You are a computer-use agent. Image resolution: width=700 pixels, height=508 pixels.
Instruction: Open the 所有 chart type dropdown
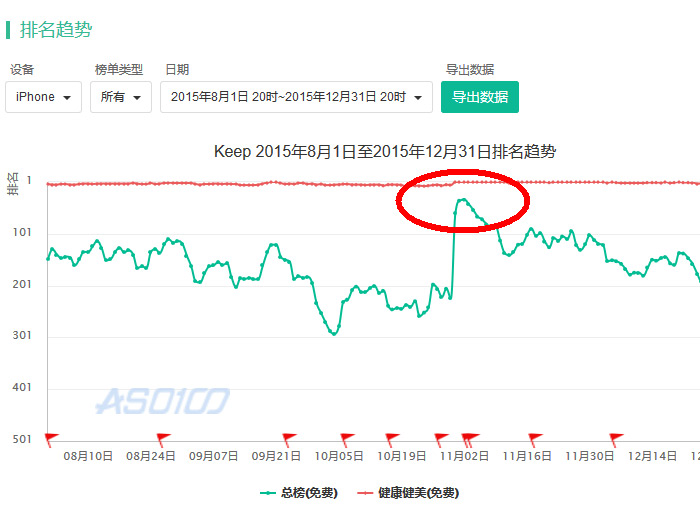pyautogui.click(x=121, y=97)
